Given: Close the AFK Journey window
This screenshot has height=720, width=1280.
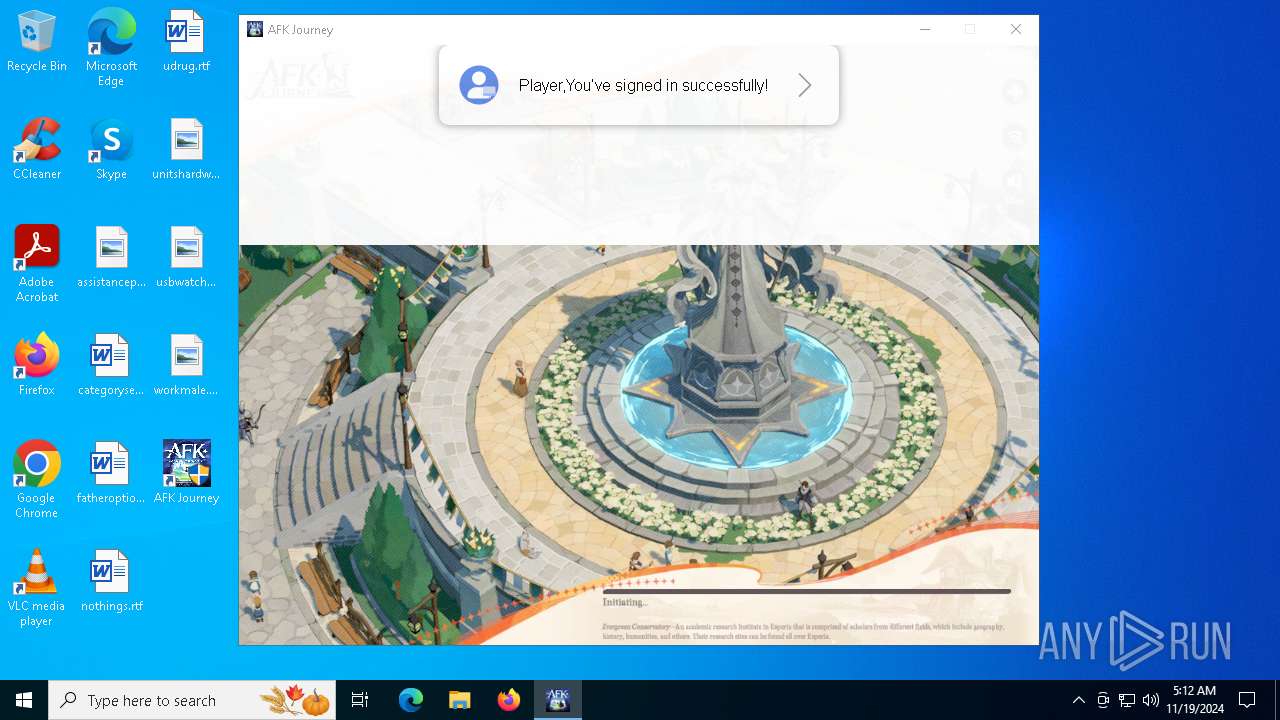Looking at the screenshot, I should 1015,29.
